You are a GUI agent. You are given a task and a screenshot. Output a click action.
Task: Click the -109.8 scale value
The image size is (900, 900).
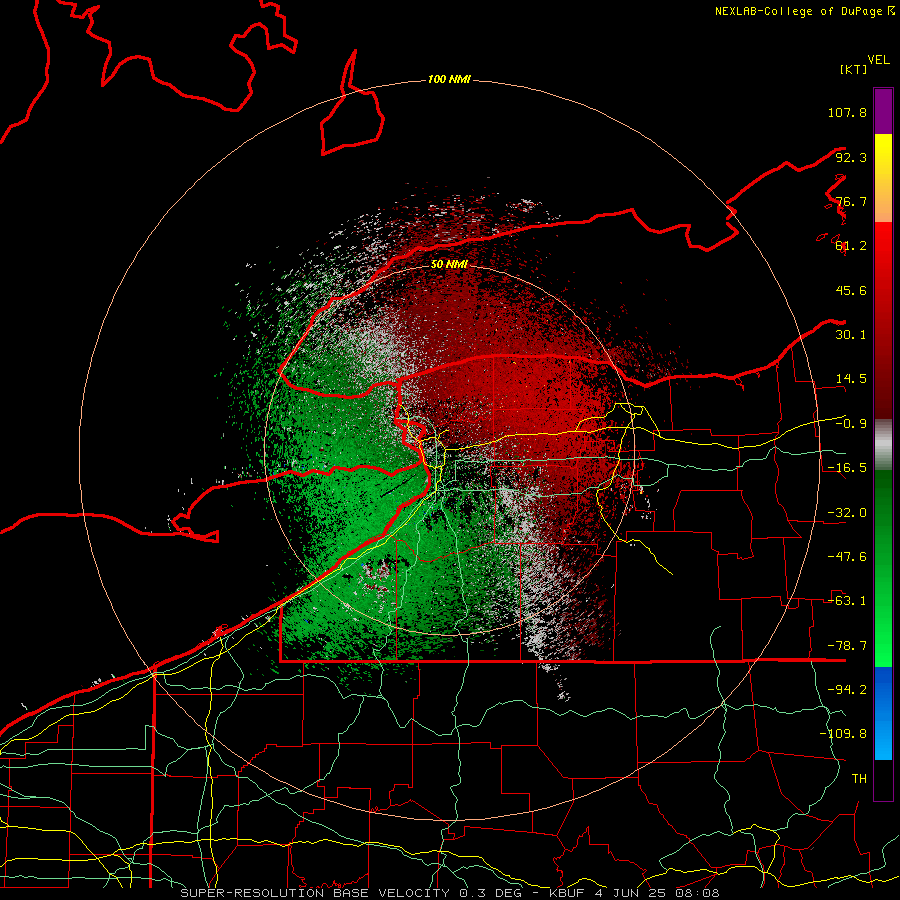[x=843, y=734]
